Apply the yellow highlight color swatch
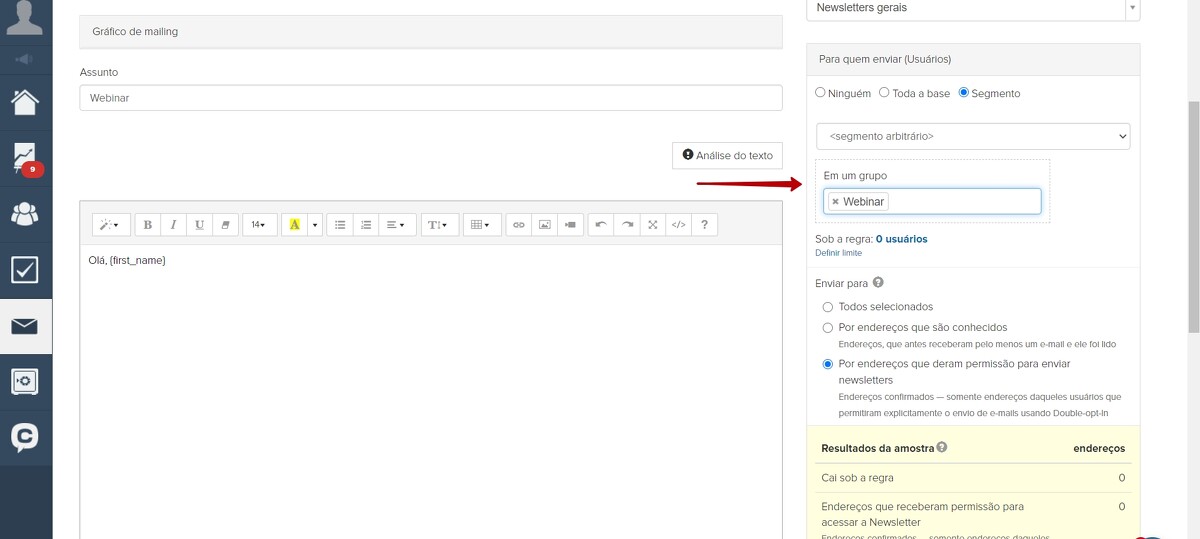1200x539 pixels. coord(294,225)
